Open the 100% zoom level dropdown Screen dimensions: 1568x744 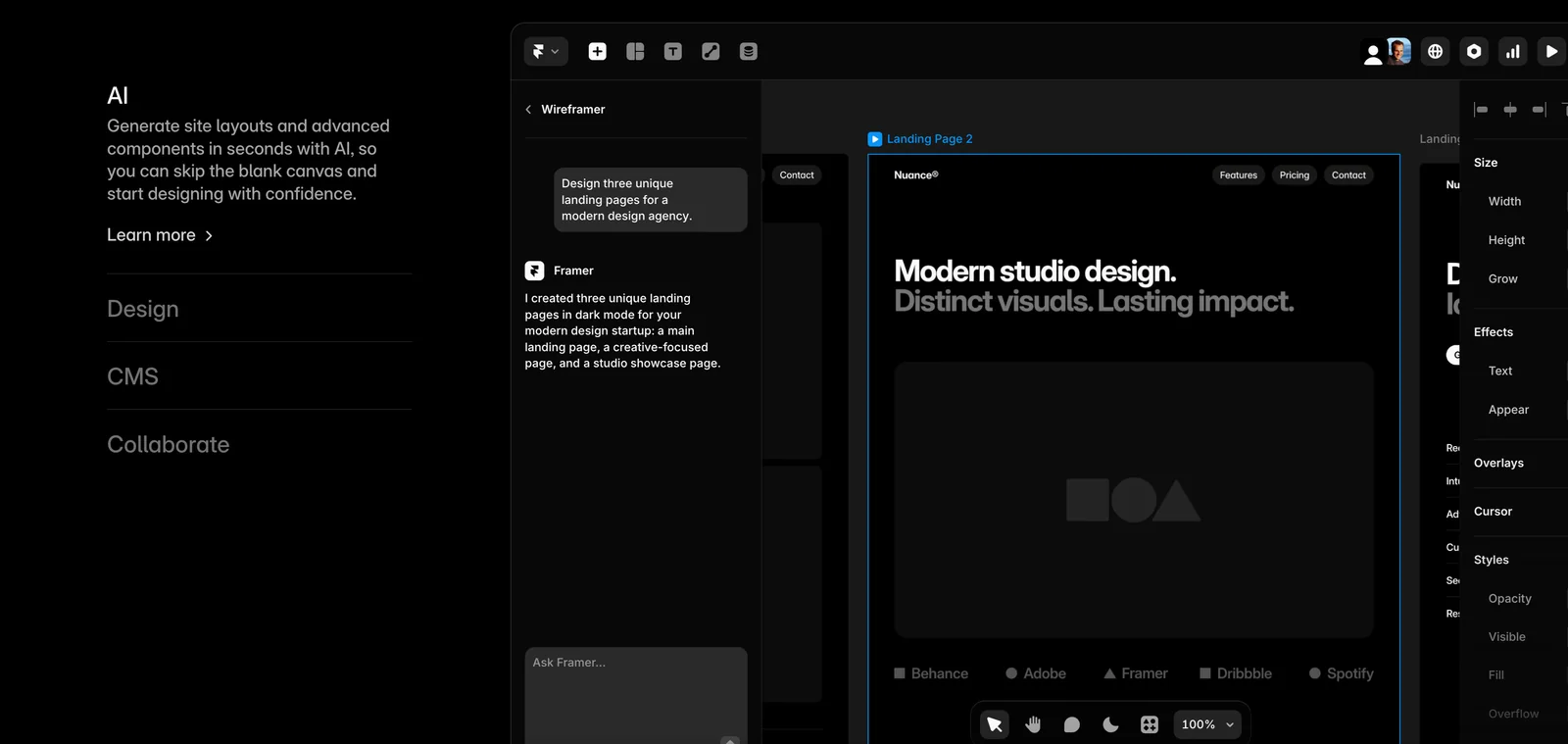point(1206,724)
